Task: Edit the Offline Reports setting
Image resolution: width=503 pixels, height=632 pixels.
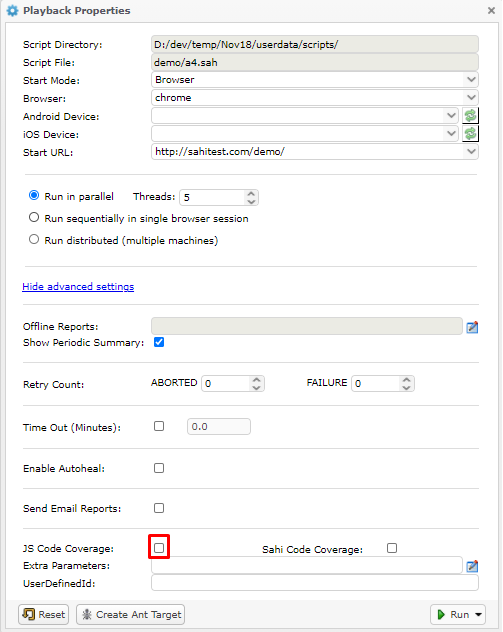Action: [x=472, y=327]
